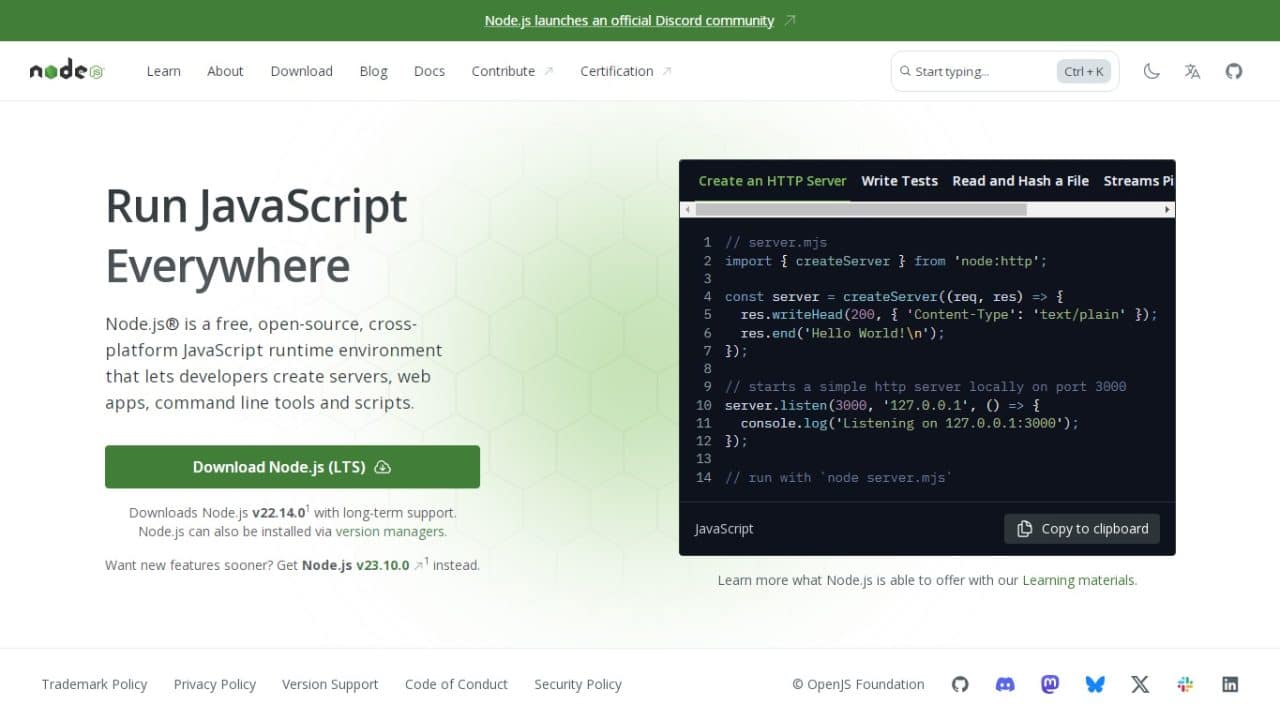Image resolution: width=1280 pixels, height=720 pixels.
Task: Open the Discord icon in the footer
Action: (x=1005, y=684)
